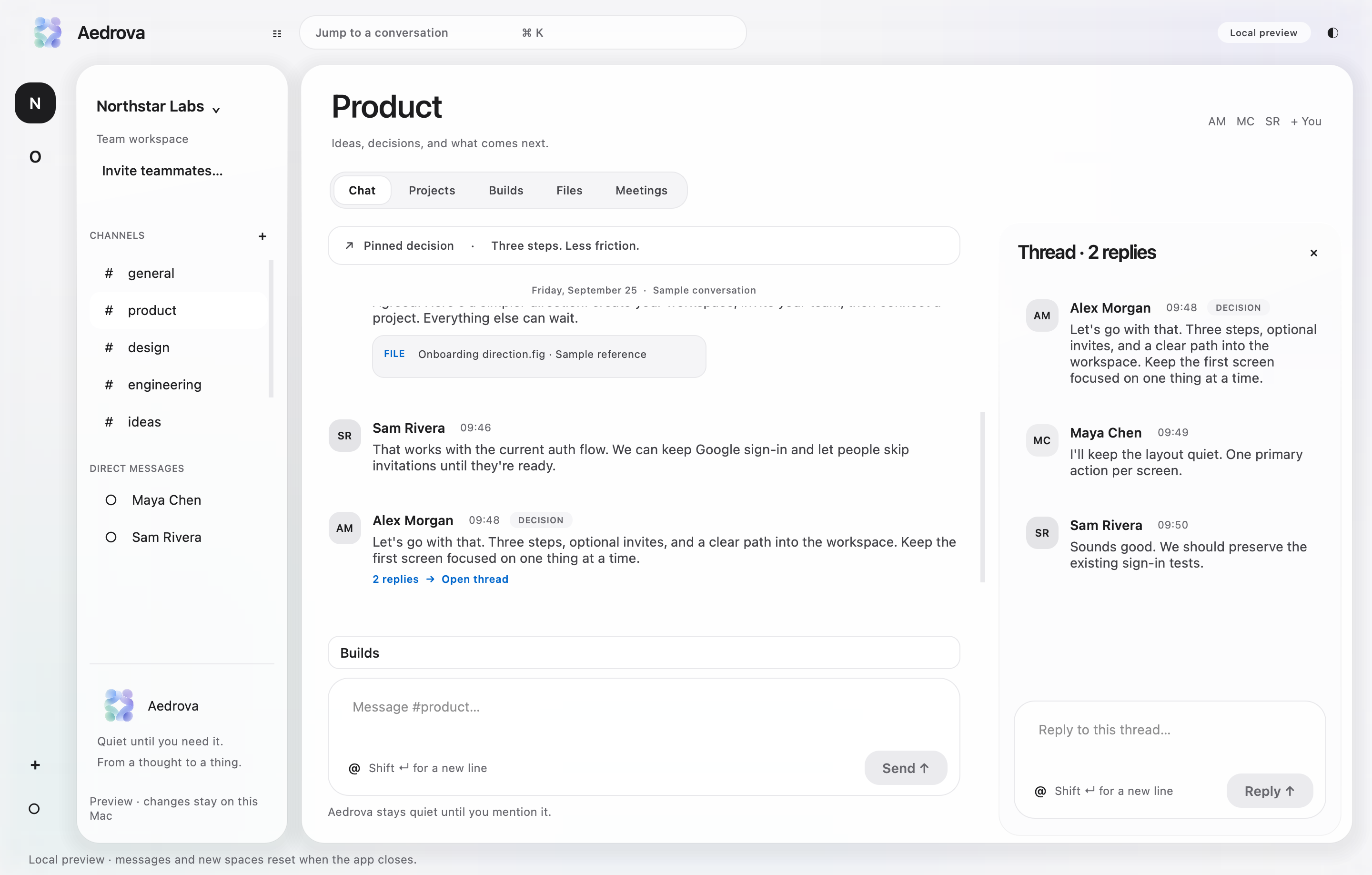
Task: Click the @ mention icon in the message composer
Action: click(x=354, y=768)
